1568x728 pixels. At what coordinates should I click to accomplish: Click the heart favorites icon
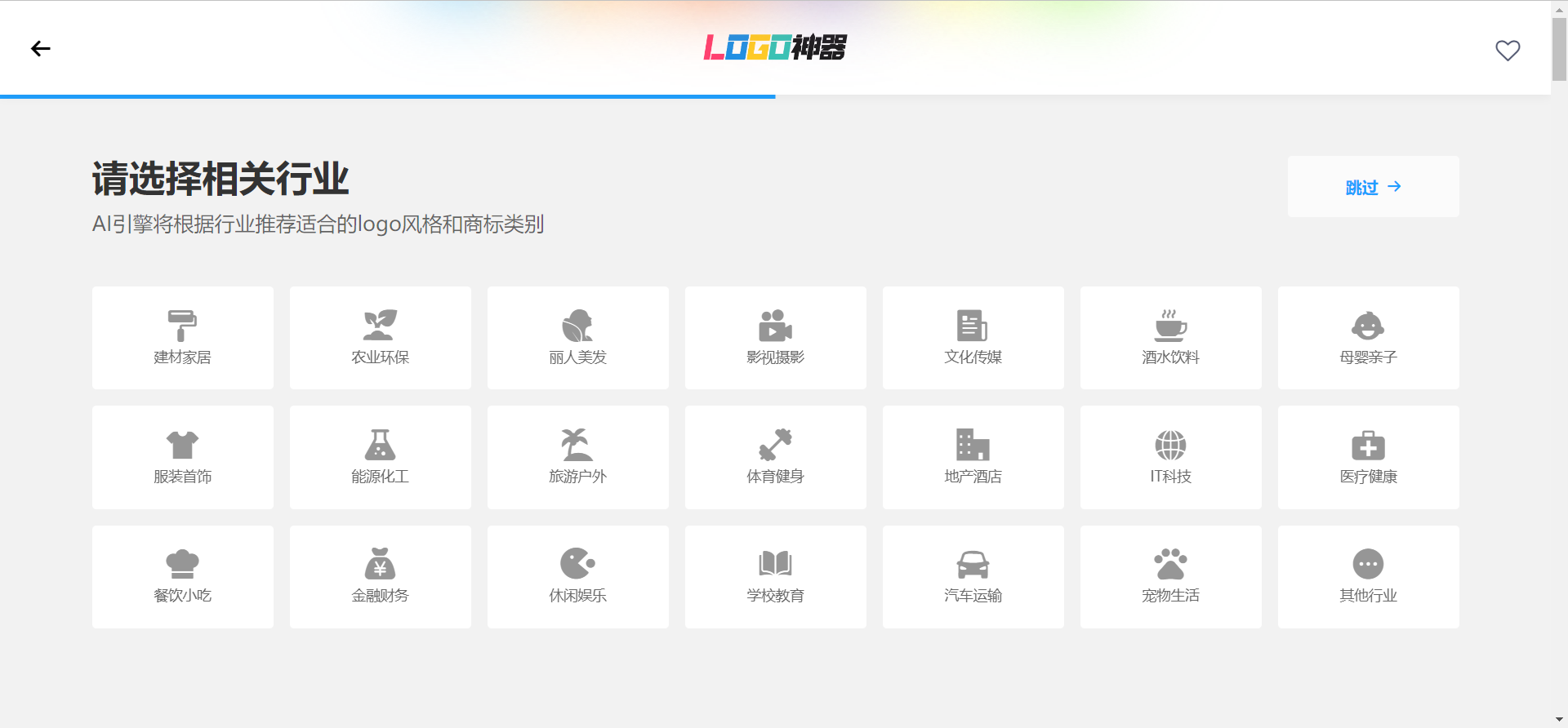click(x=1508, y=51)
